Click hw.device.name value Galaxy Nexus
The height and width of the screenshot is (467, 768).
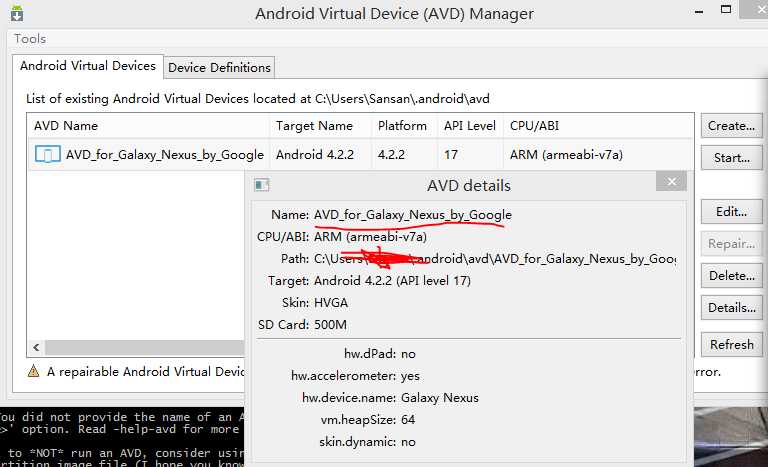point(440,398)
